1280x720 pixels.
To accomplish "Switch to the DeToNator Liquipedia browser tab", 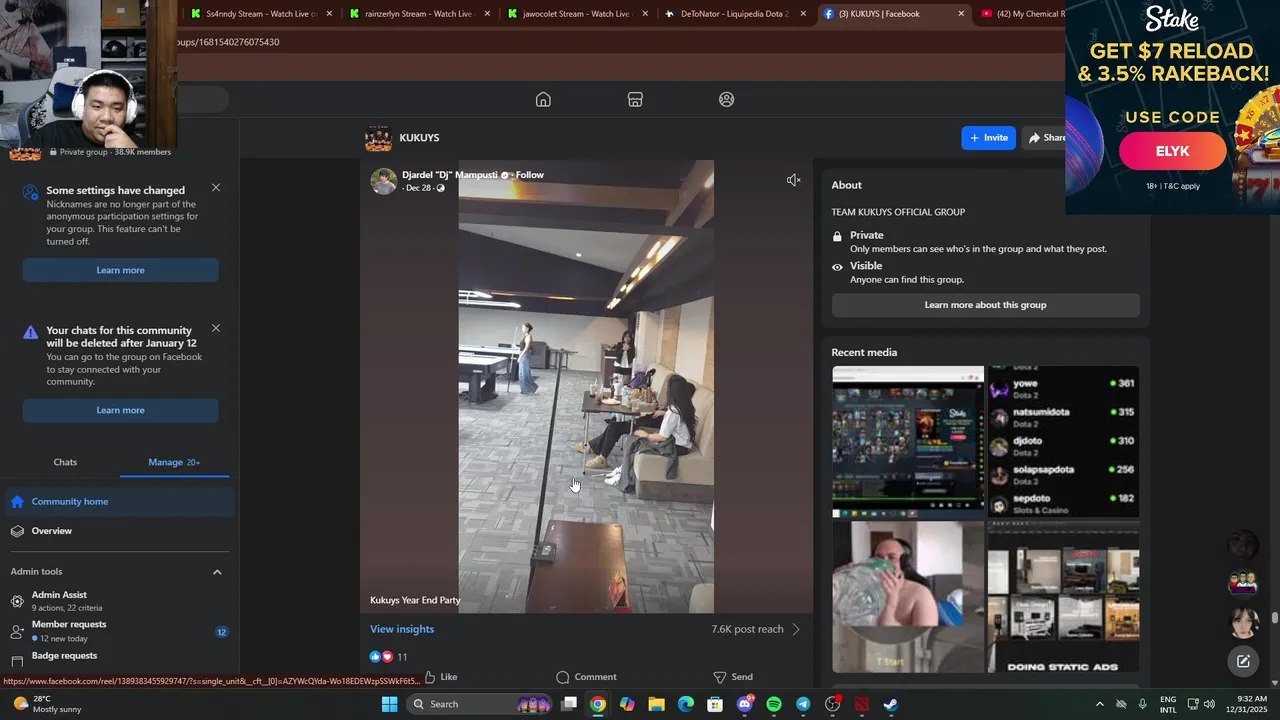I will (735, 14).
